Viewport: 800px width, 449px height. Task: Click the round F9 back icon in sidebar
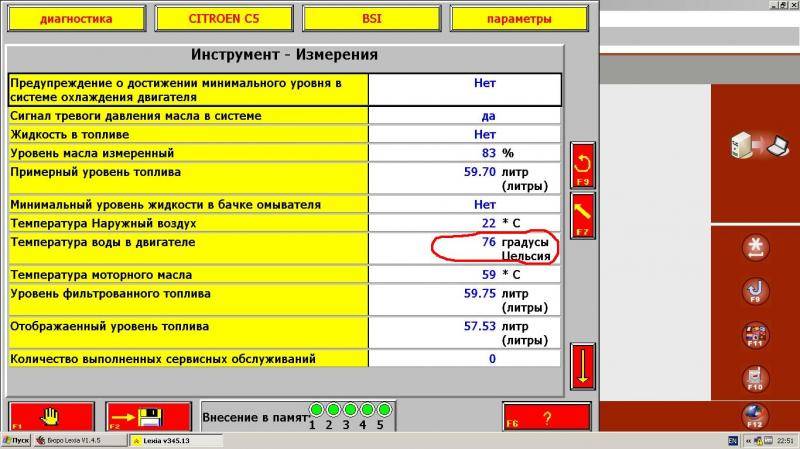tap(755, 291)
